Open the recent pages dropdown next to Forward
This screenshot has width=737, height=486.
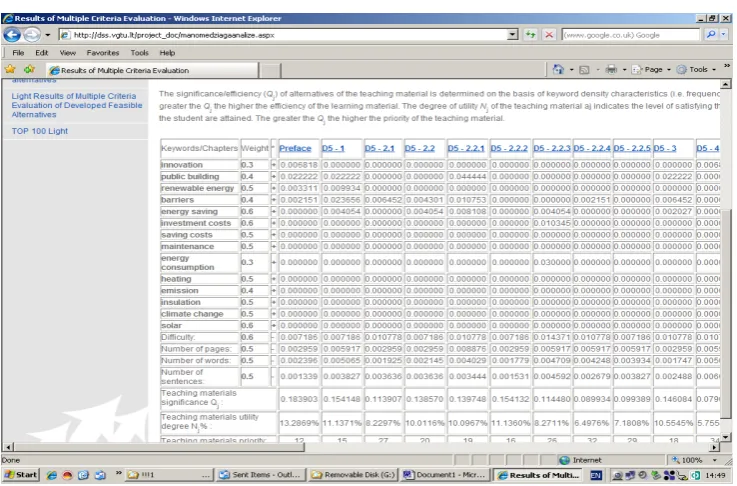(x=47, y=35)
